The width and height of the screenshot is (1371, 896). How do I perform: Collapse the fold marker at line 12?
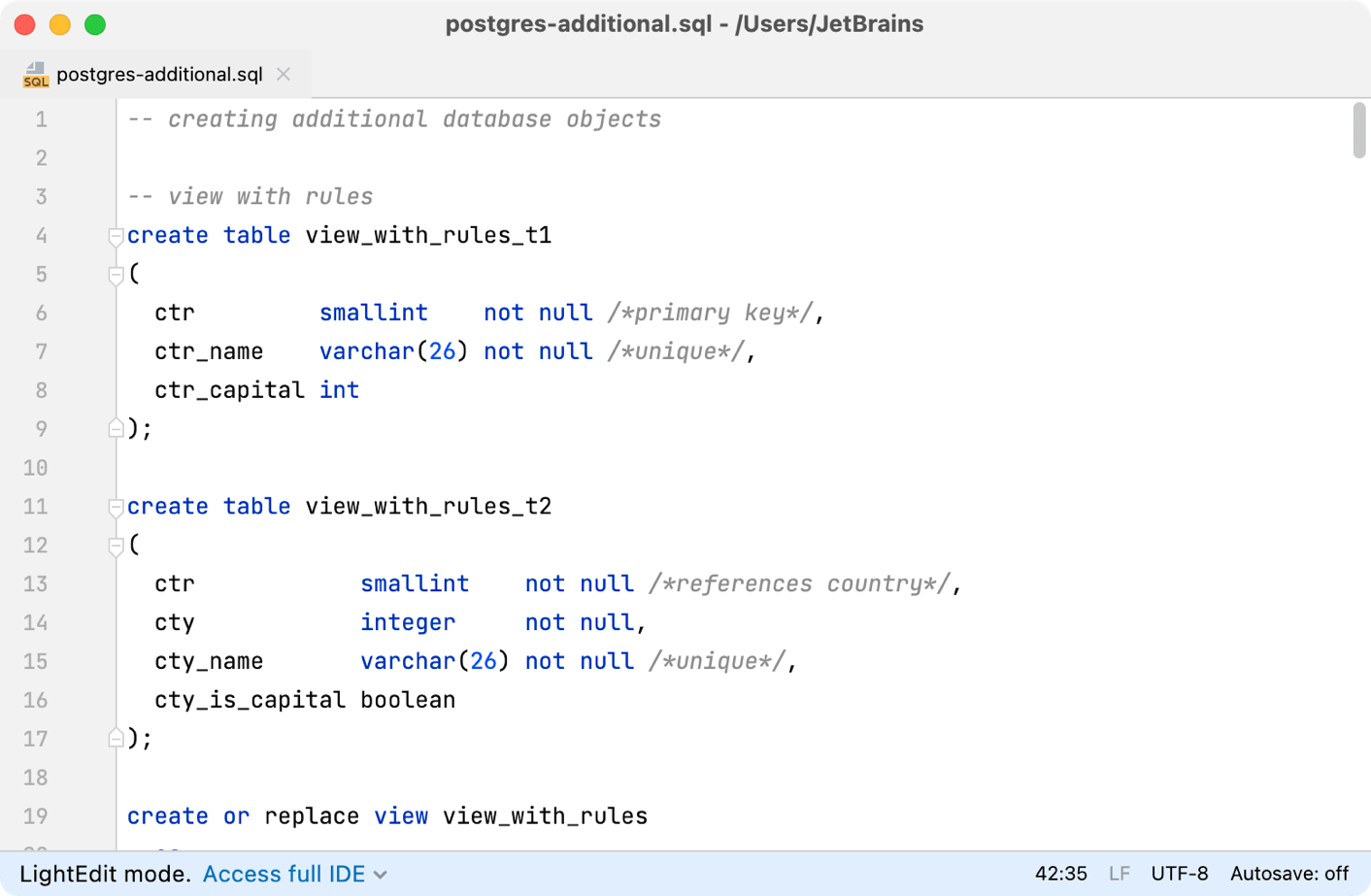[x=116, y=546]
